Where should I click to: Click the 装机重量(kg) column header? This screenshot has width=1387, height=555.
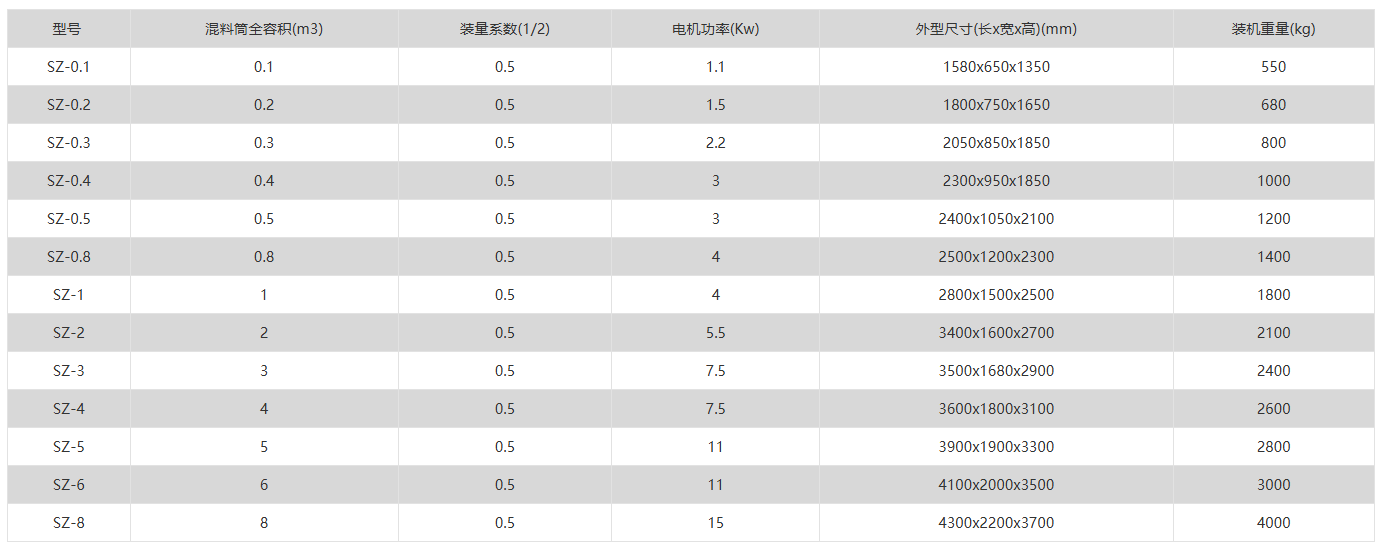[x=1273, y=29]
